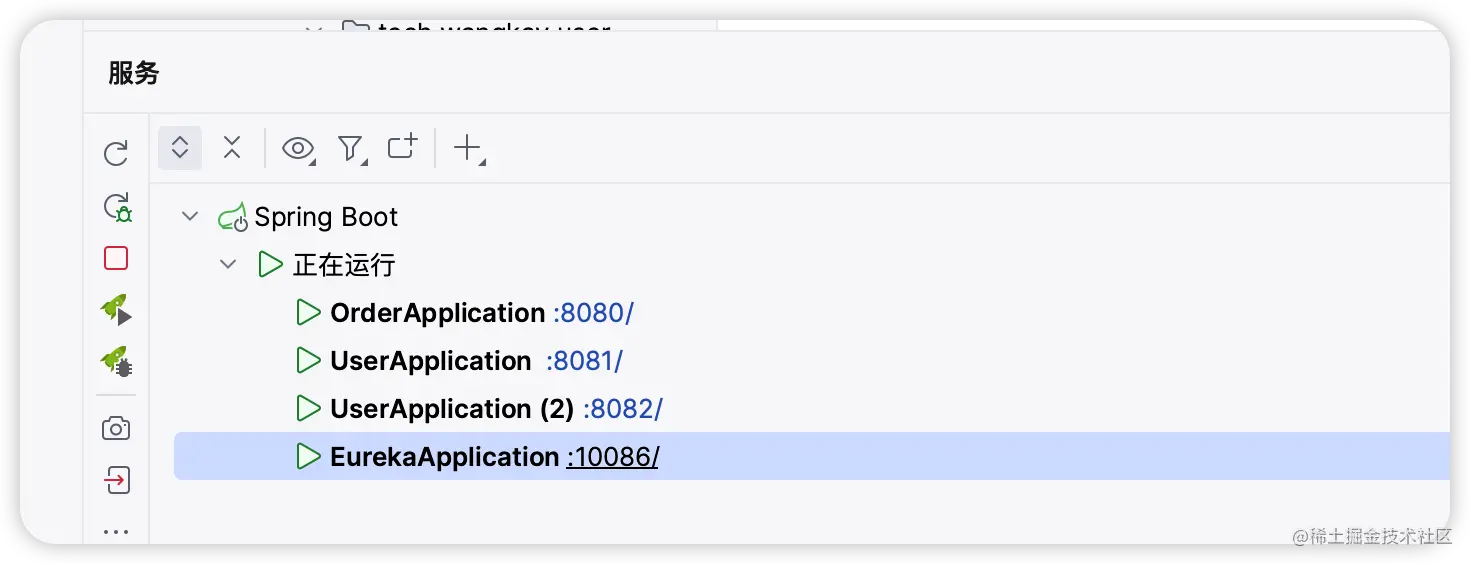
Task: Select OrderApplication in the services tree
Action: click(x=438, y=313)
